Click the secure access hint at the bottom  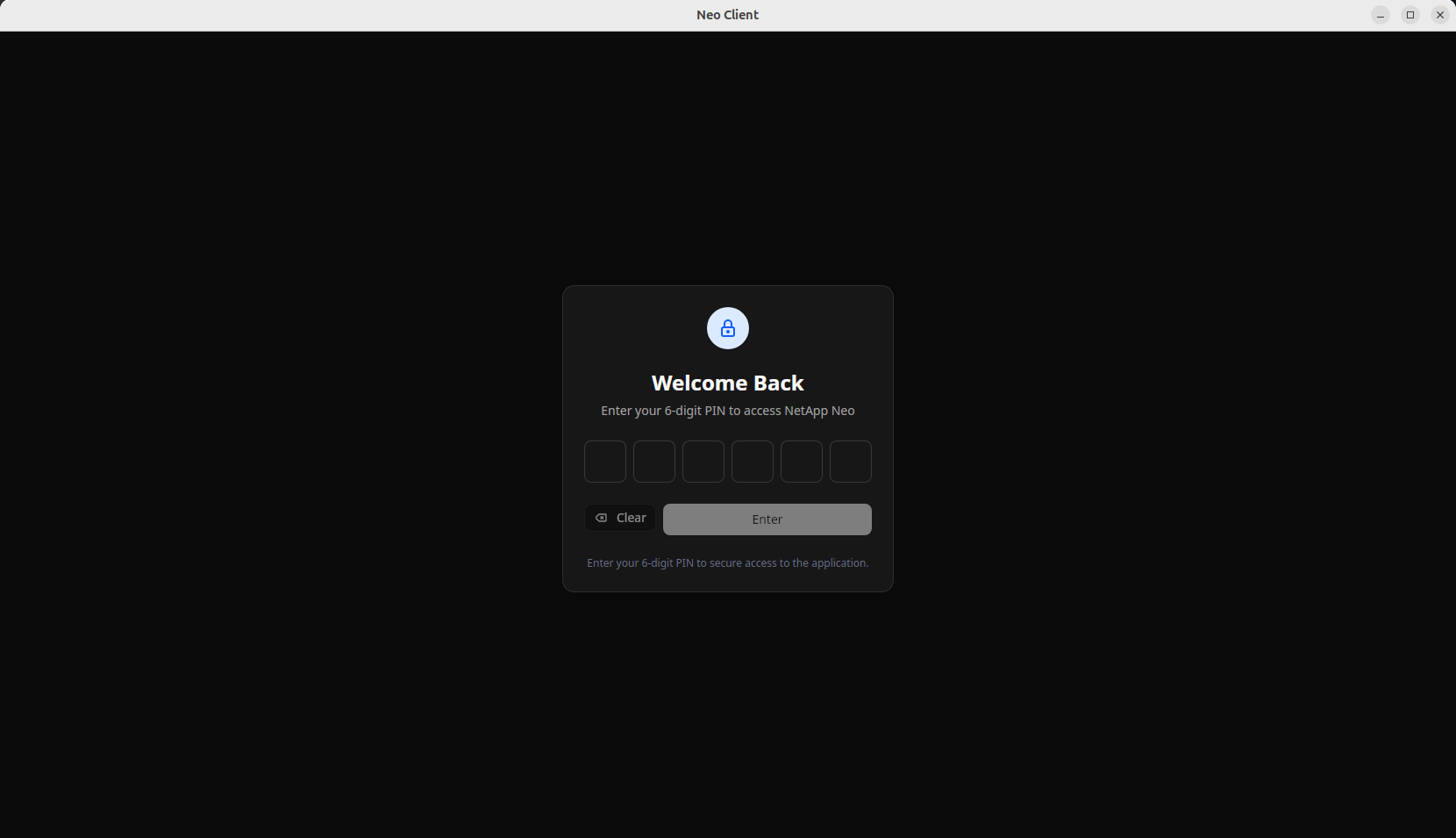tap(727, 562)
